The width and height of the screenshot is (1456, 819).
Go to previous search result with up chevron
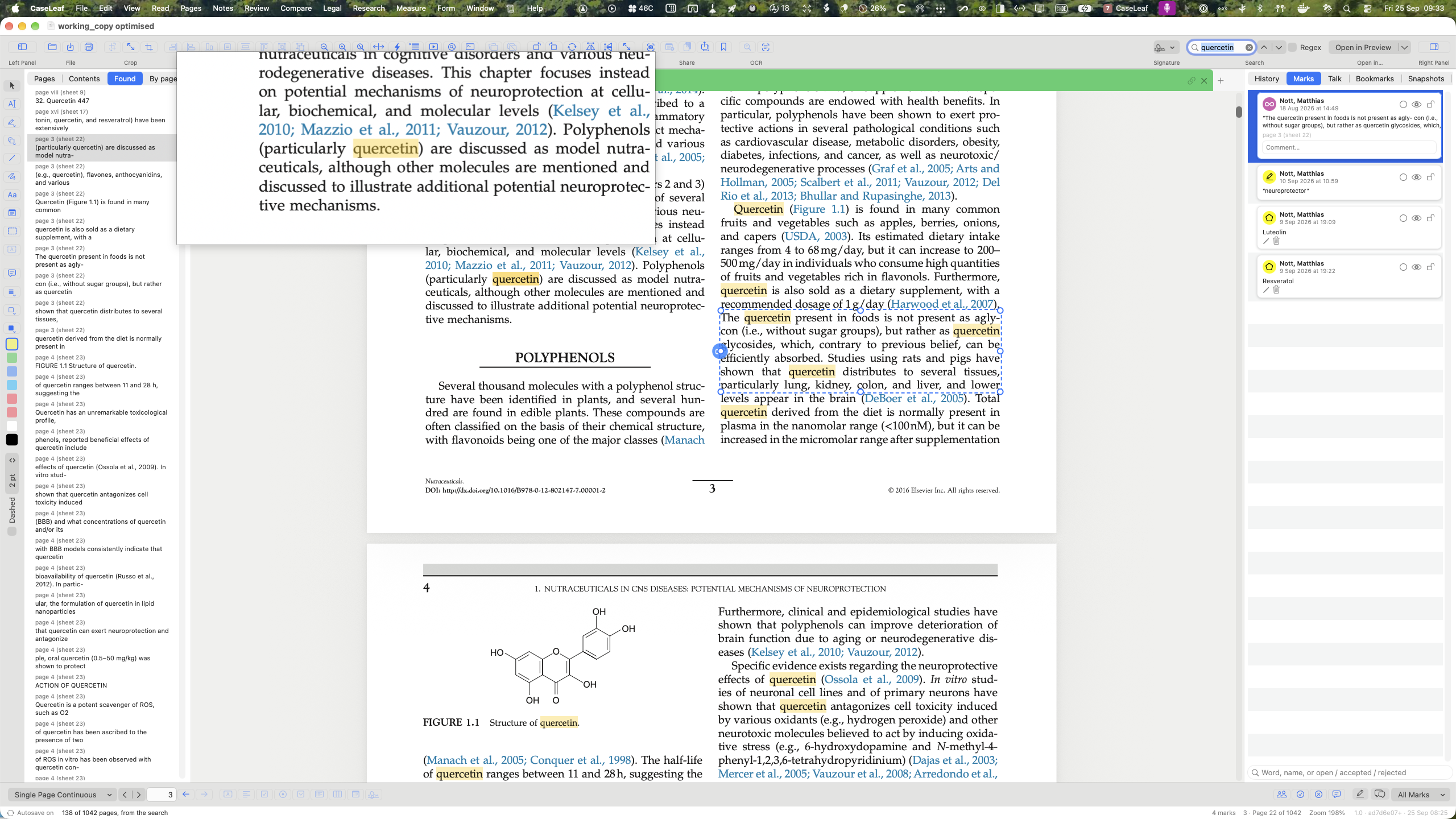tap(1264, 48)
